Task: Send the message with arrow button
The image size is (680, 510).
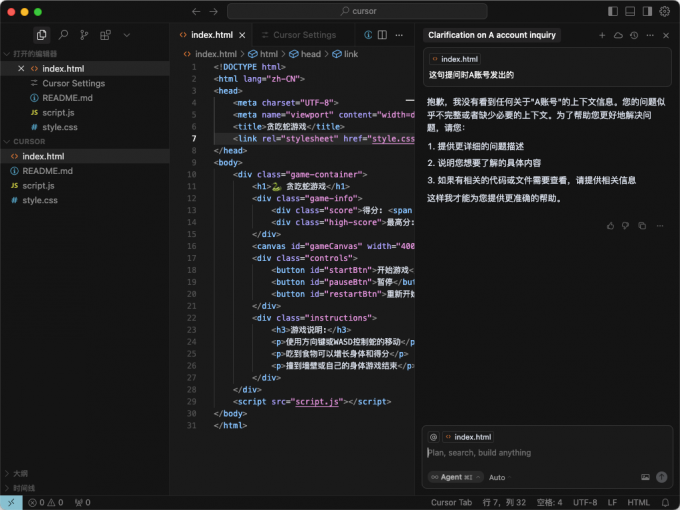Action: 661,477
